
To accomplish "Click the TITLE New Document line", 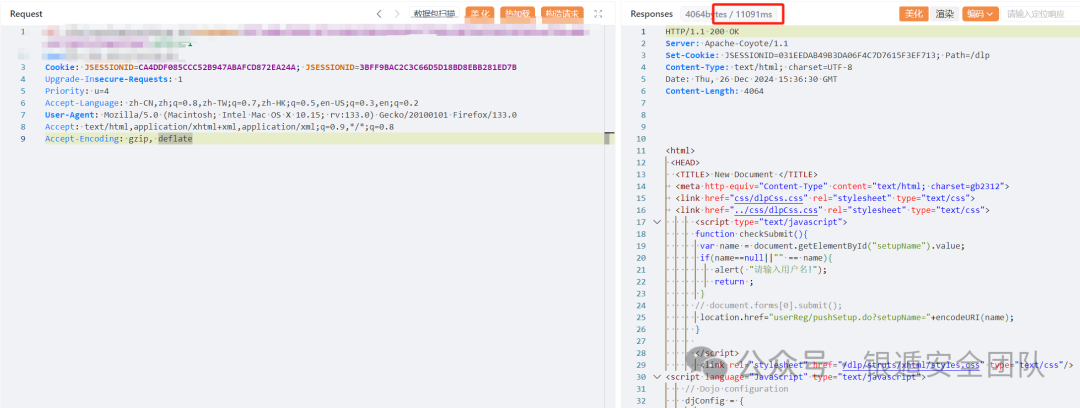I will [x=746, y=174].
